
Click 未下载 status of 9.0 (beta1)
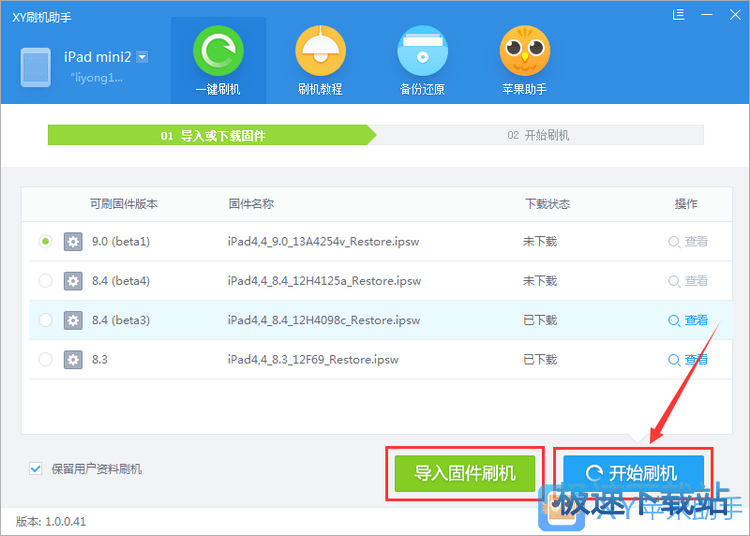pos(540,241)
